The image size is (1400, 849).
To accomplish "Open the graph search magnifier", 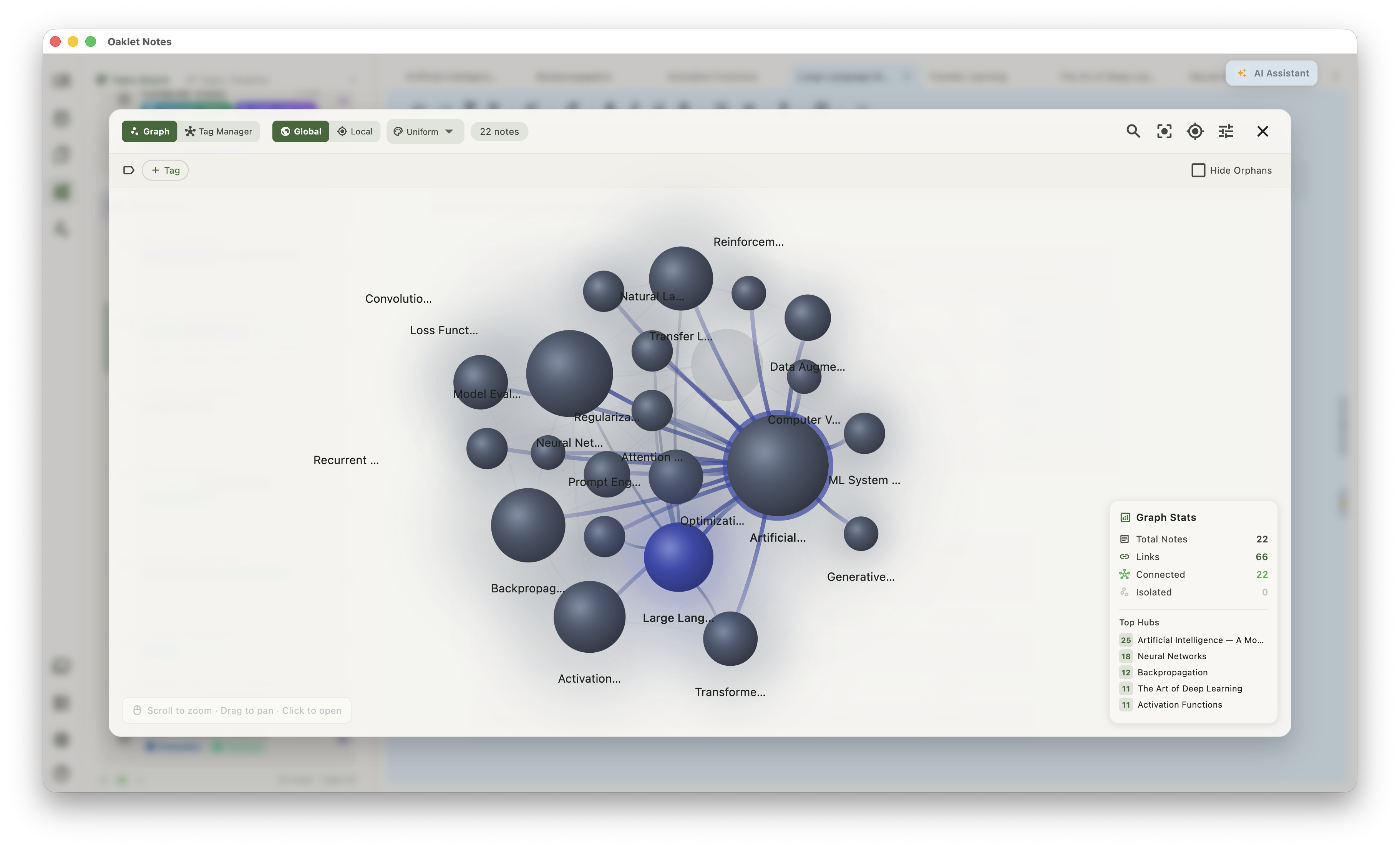I will point(1133,131).
